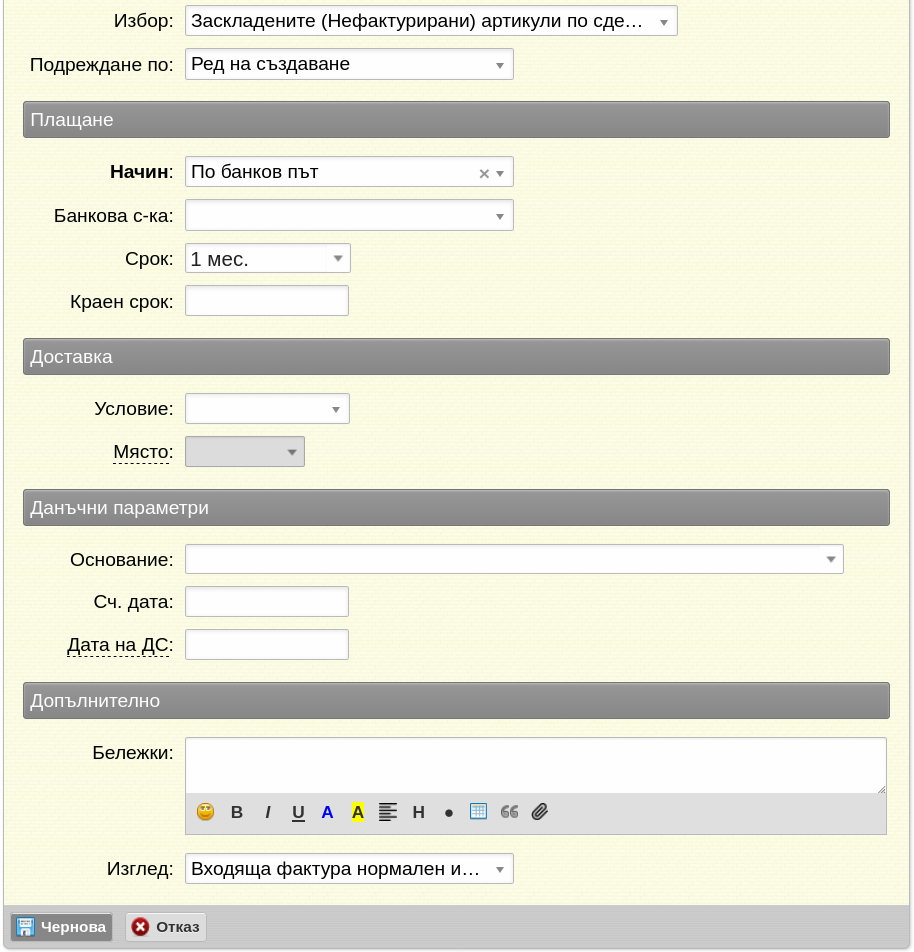Add bullet list item icon

pos(449,813)
